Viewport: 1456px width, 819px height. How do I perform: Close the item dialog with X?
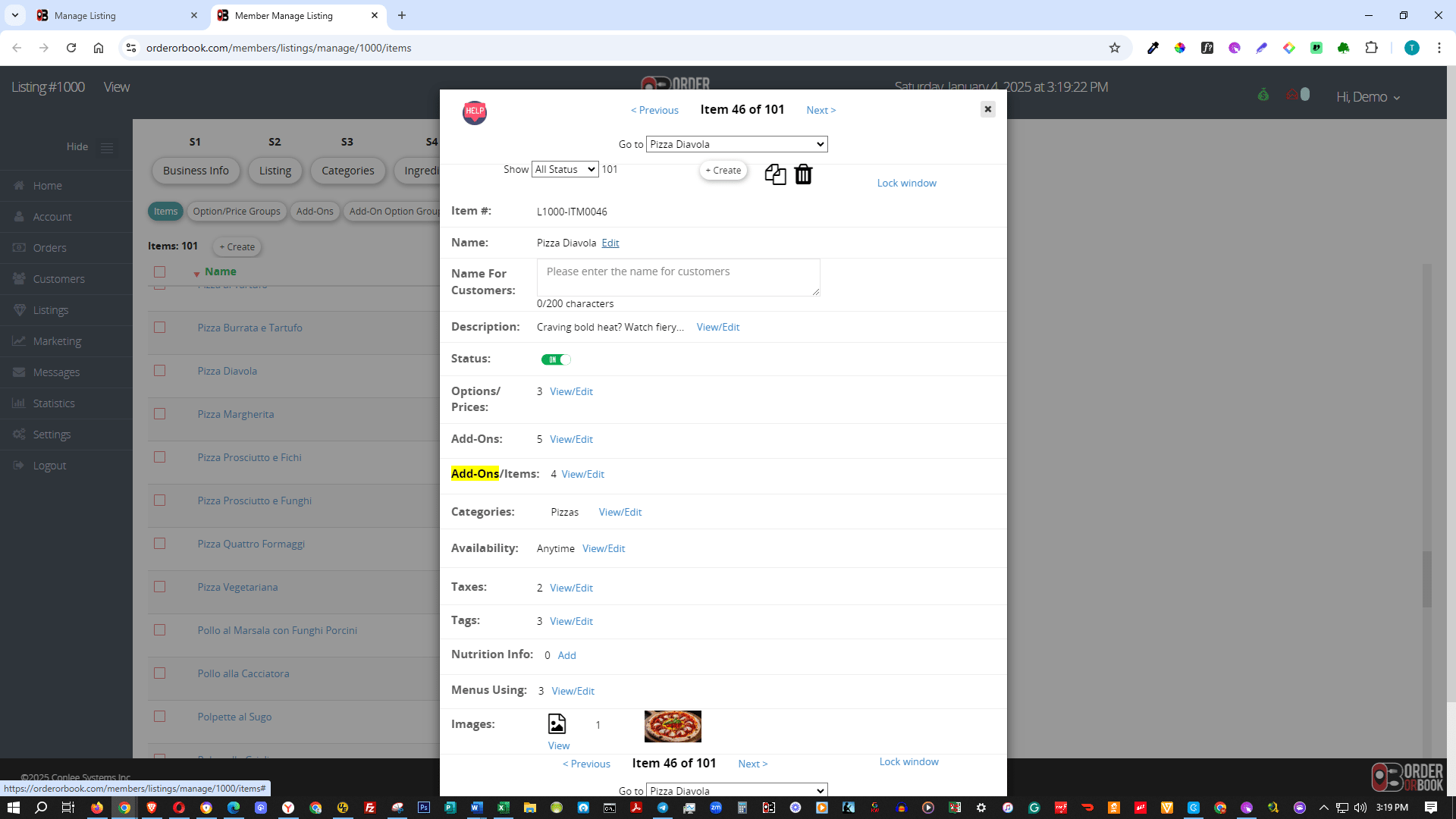987,109
